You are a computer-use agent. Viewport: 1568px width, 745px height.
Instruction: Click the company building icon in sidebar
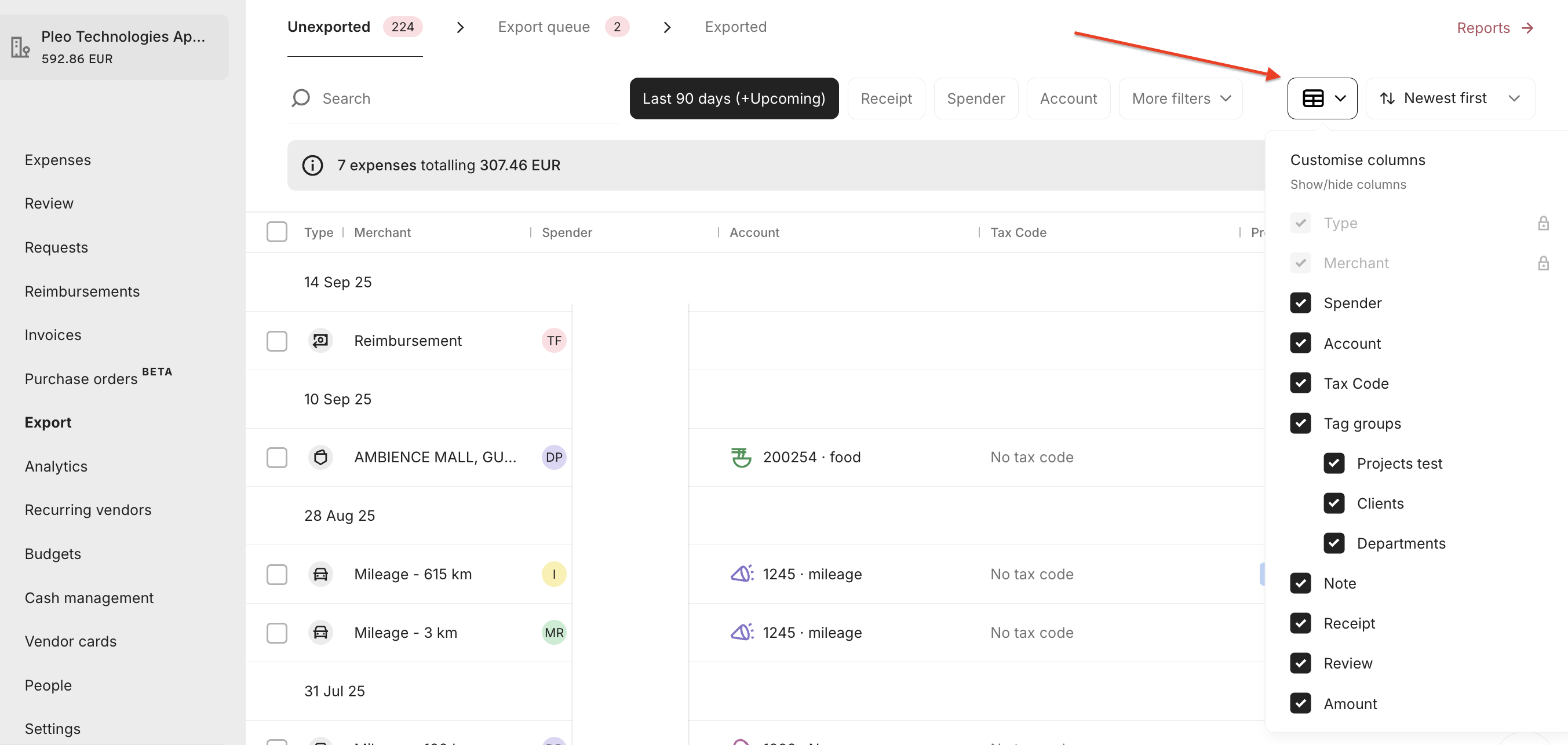pyautogui.click(x=20, y=47)
